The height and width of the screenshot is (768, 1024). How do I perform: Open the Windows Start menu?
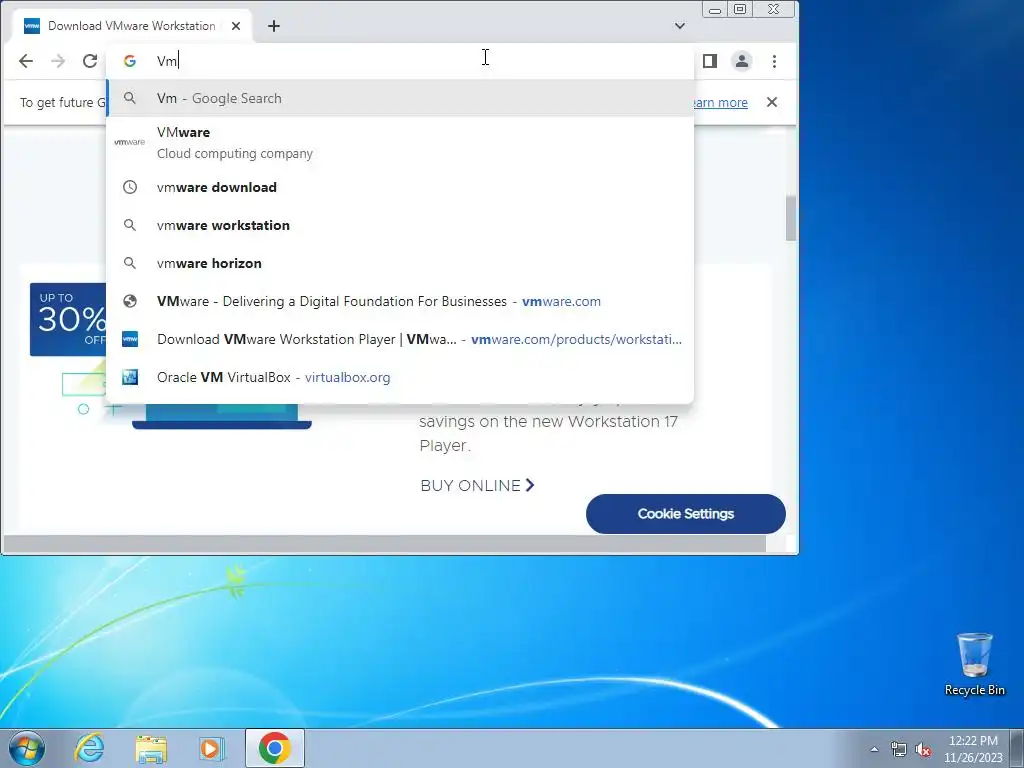point(27,748)
